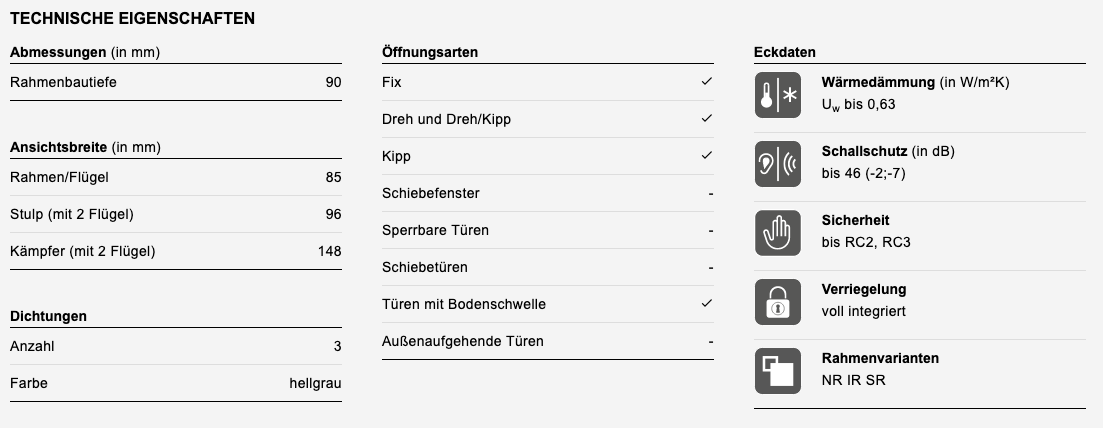Click the Schallschutz ear icon
This screenshot has height=428, width=1103.
(777, 164)
